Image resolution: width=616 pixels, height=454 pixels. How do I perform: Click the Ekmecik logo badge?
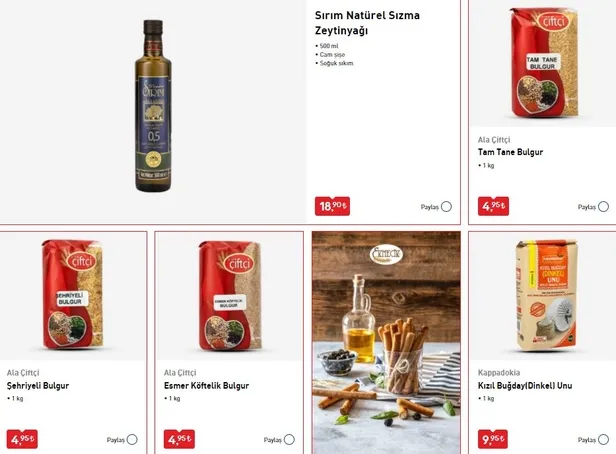[x=386, y=254]
